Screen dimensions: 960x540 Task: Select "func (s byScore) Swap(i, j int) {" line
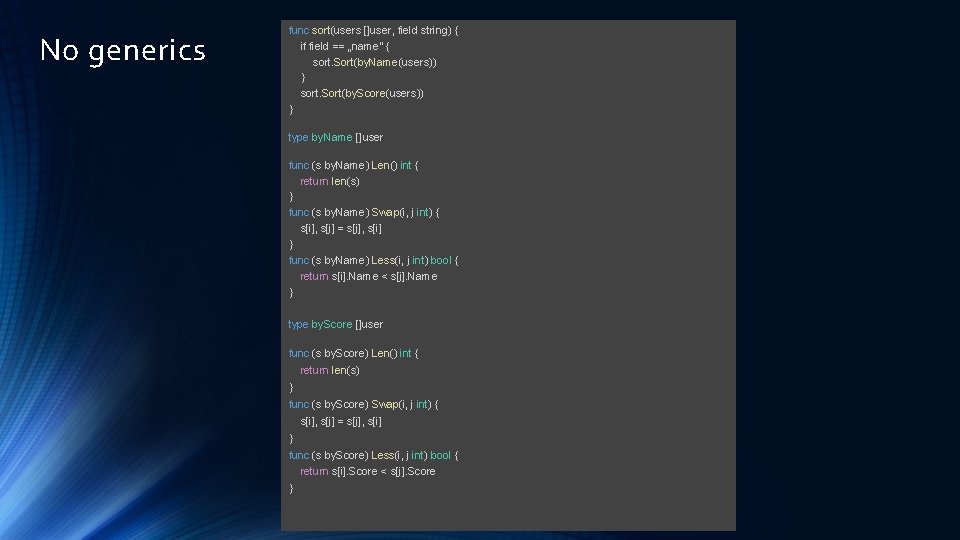point(364,404)
